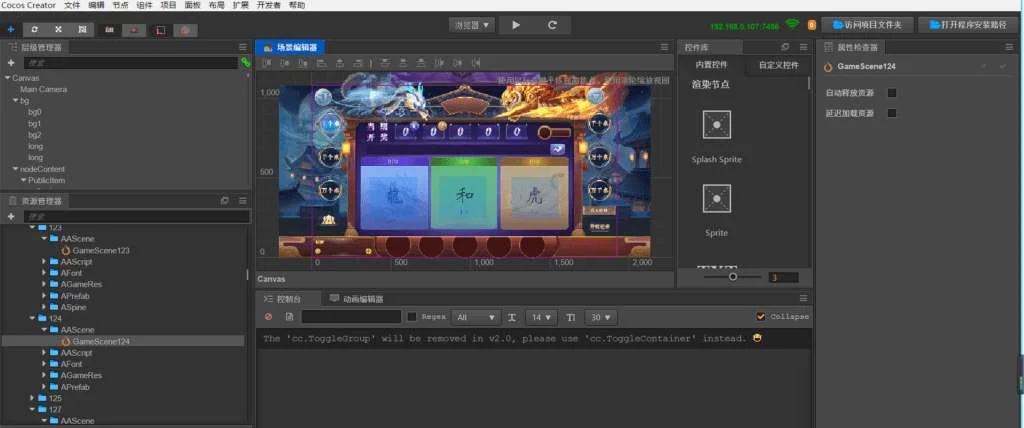
Task: Click the refresh preview button
Action: [x=552, y=25]
